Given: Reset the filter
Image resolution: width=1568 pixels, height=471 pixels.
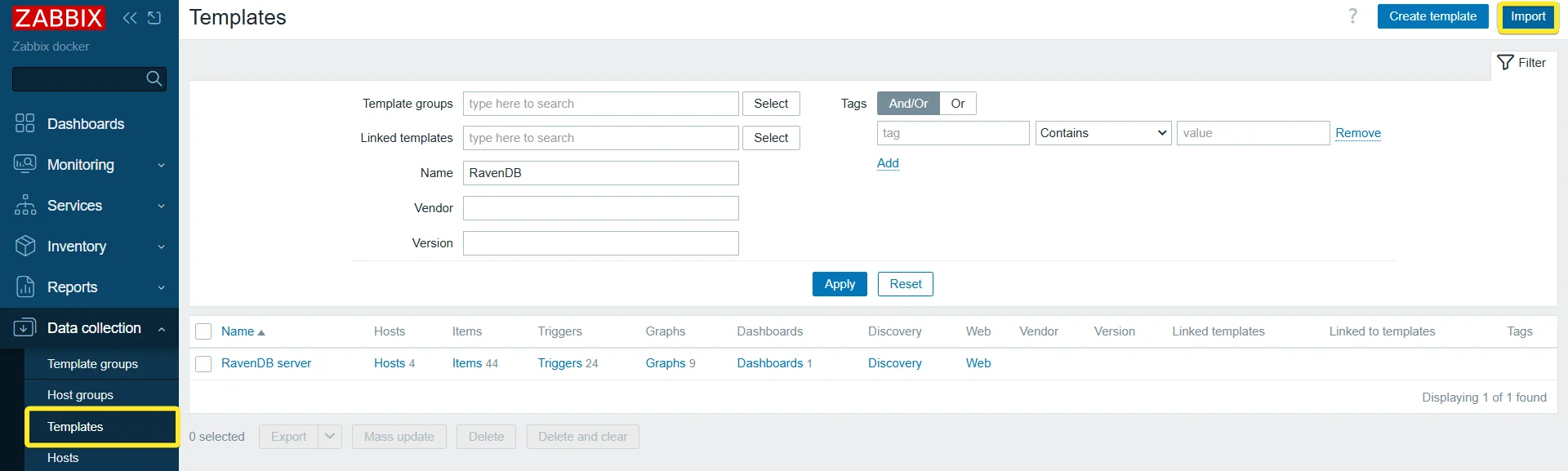Looking at the screenshot, I should 906,284.
